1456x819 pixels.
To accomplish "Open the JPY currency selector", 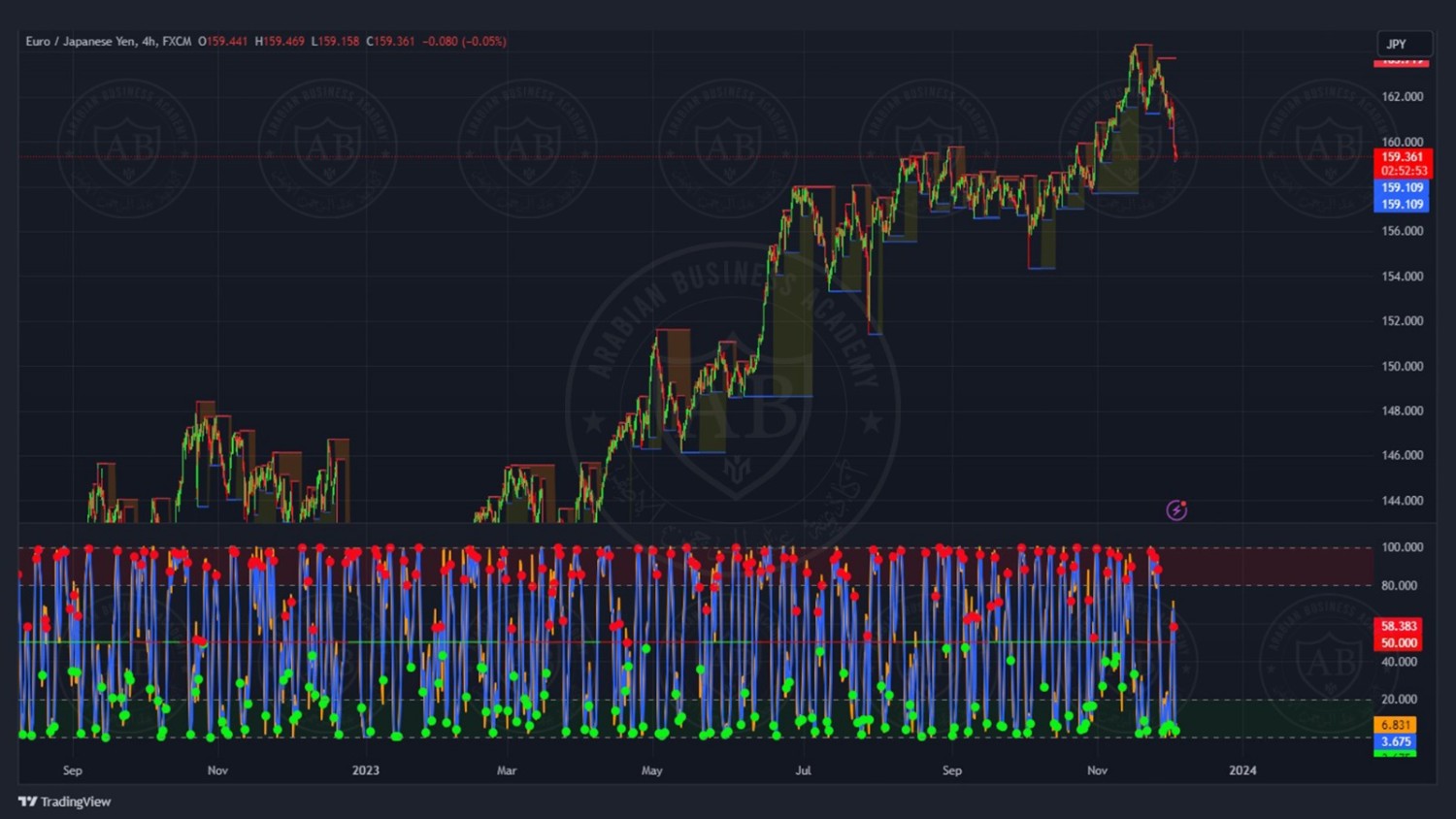I will point(1404,44).
